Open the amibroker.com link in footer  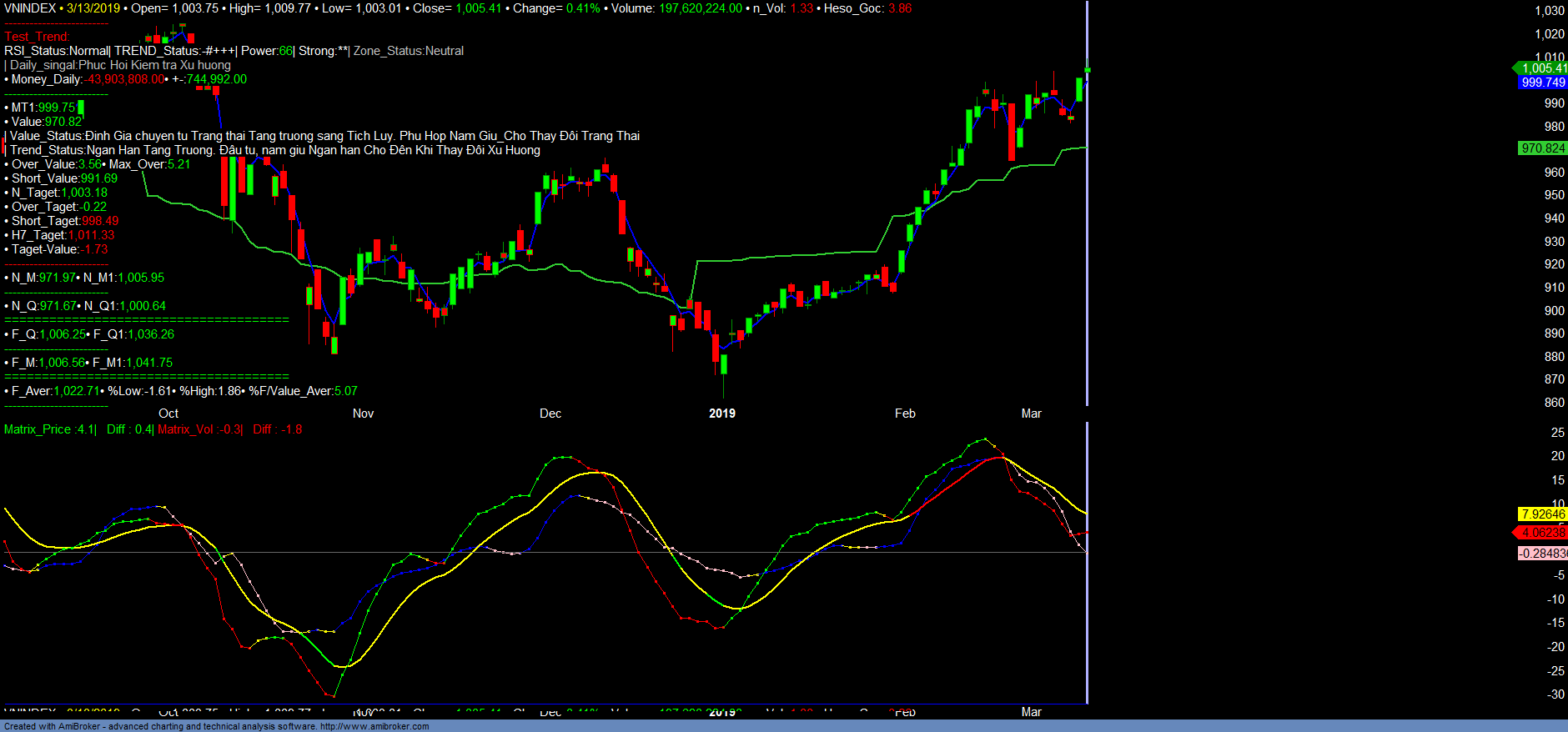point(374,726)
